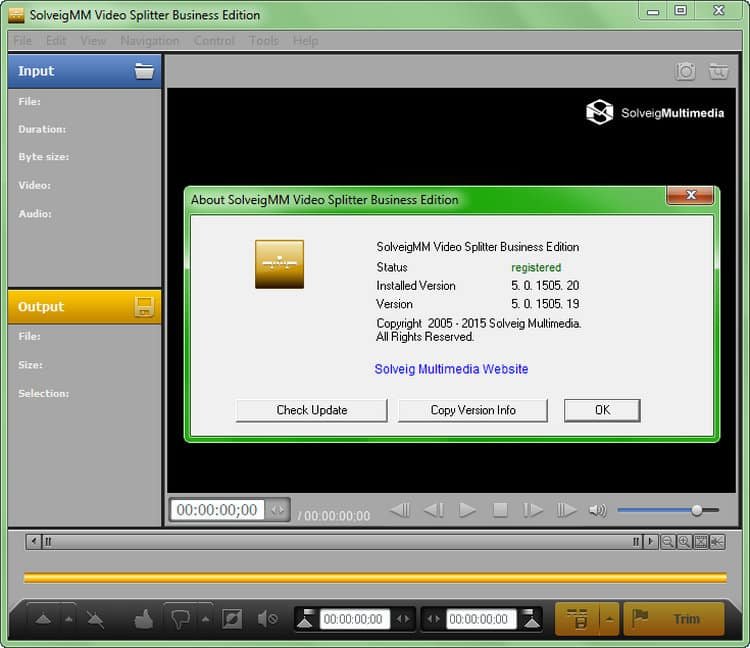Click Installed Version value 5. 0. 1505. 20
The image size is (750, 648).
(545, 286)
